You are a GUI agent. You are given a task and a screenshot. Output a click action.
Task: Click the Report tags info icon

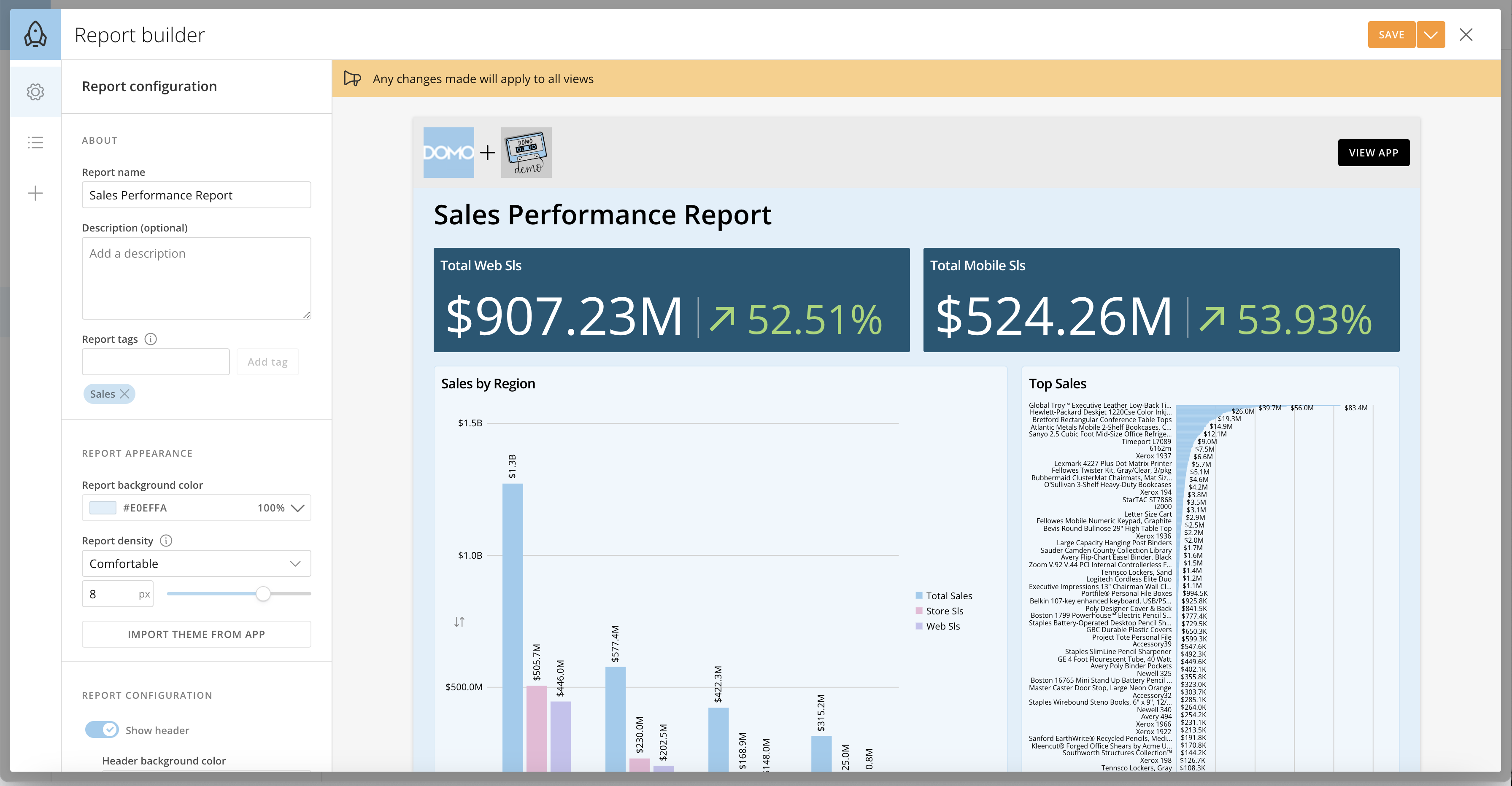[151, 339]
